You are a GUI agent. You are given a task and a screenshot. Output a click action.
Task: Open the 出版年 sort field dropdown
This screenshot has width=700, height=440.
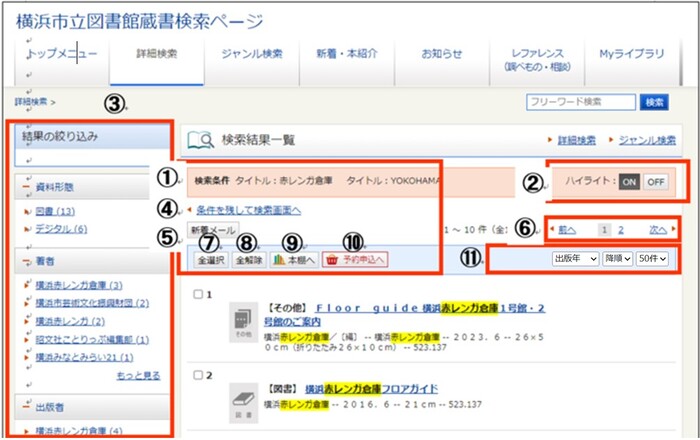(x=569, y=259)
